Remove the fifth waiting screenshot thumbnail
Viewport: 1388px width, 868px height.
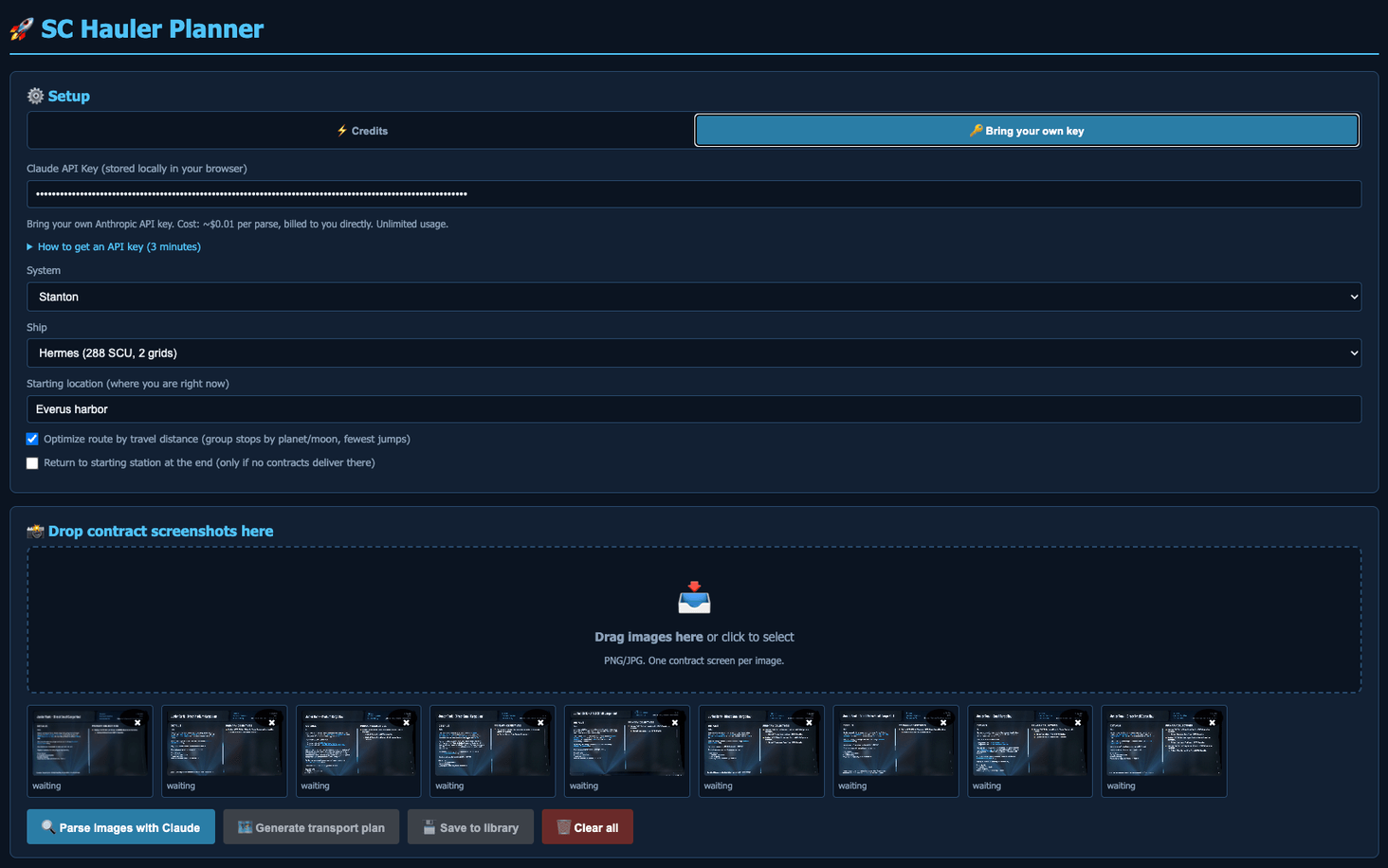tap(675, 723)
